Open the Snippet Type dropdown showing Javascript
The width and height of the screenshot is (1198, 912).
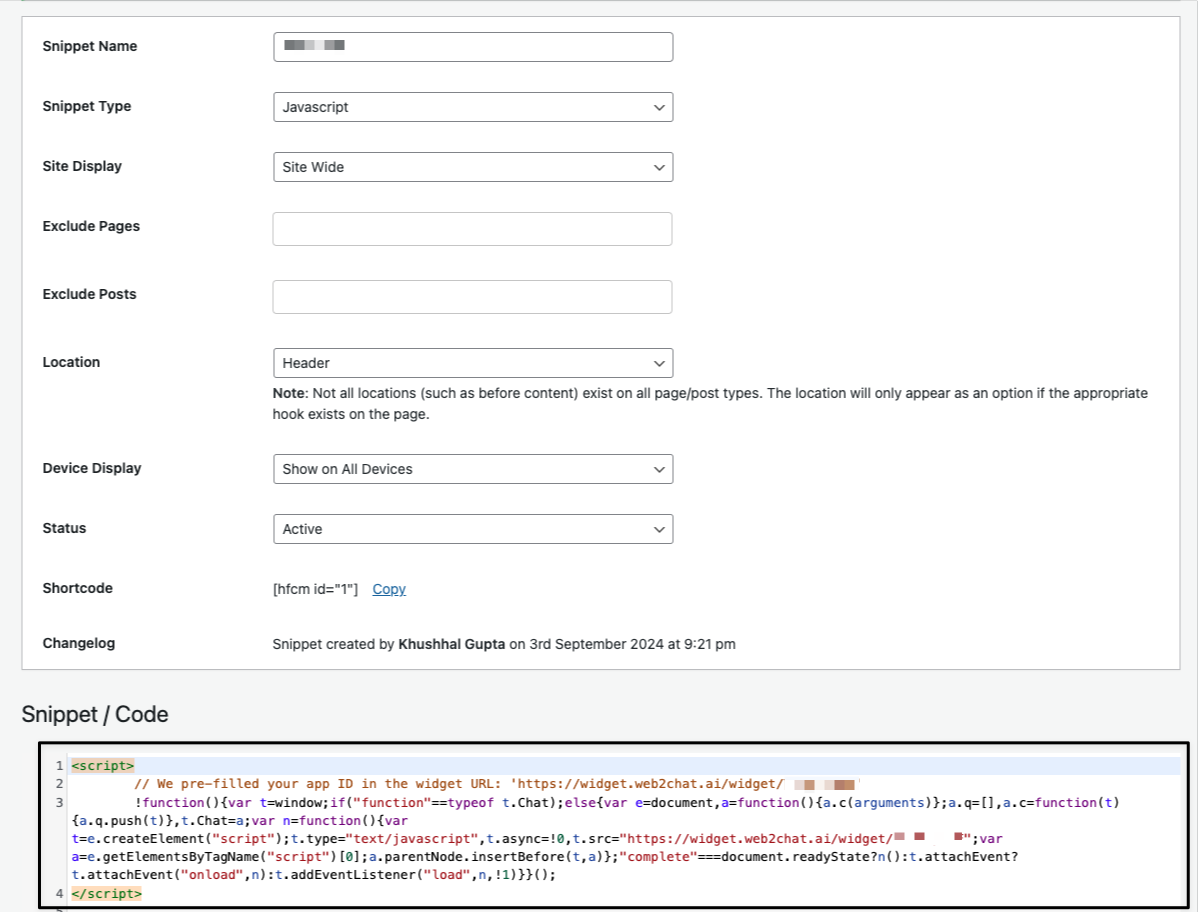pos(473,107)
